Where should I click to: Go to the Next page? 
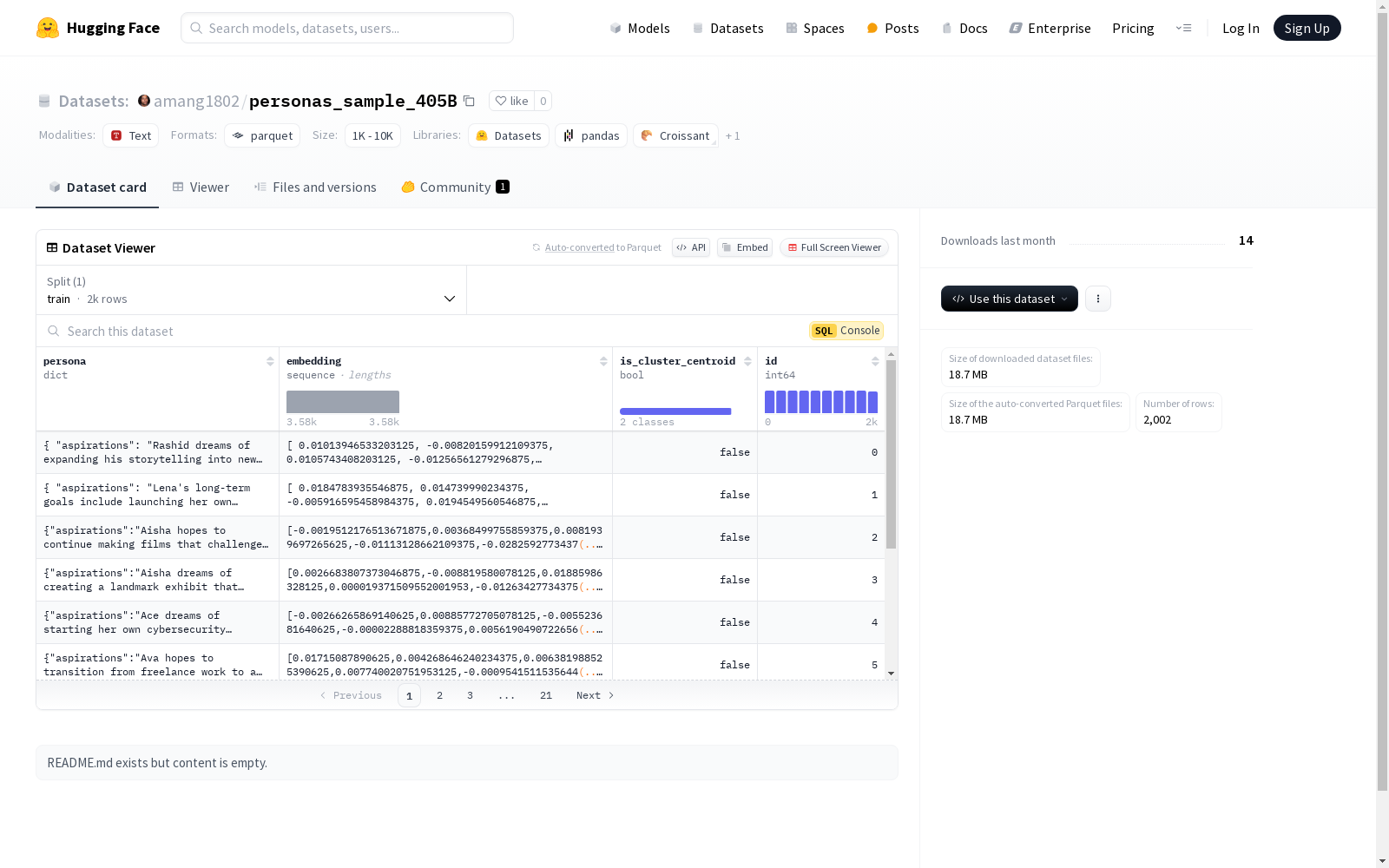[x=596, y=695]
